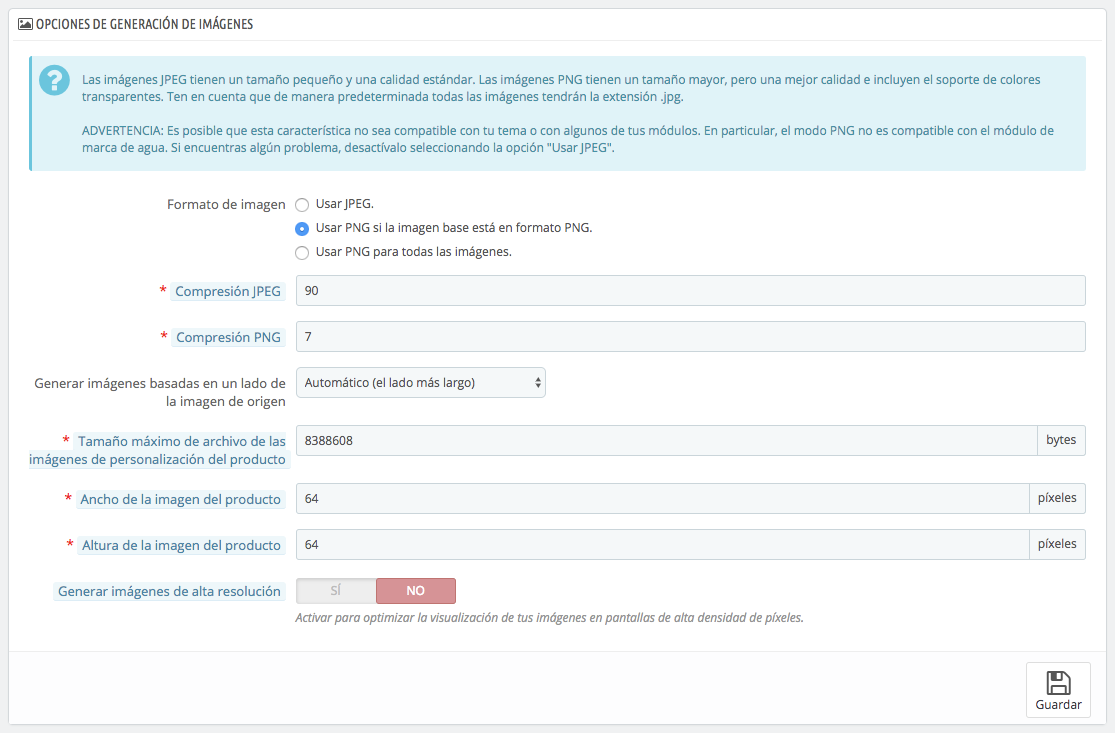Click 'píxeles' suffix of Ancho field
Image resolution: width=1115 pixels, height=733 pixels.
(x=1057, y=498)
